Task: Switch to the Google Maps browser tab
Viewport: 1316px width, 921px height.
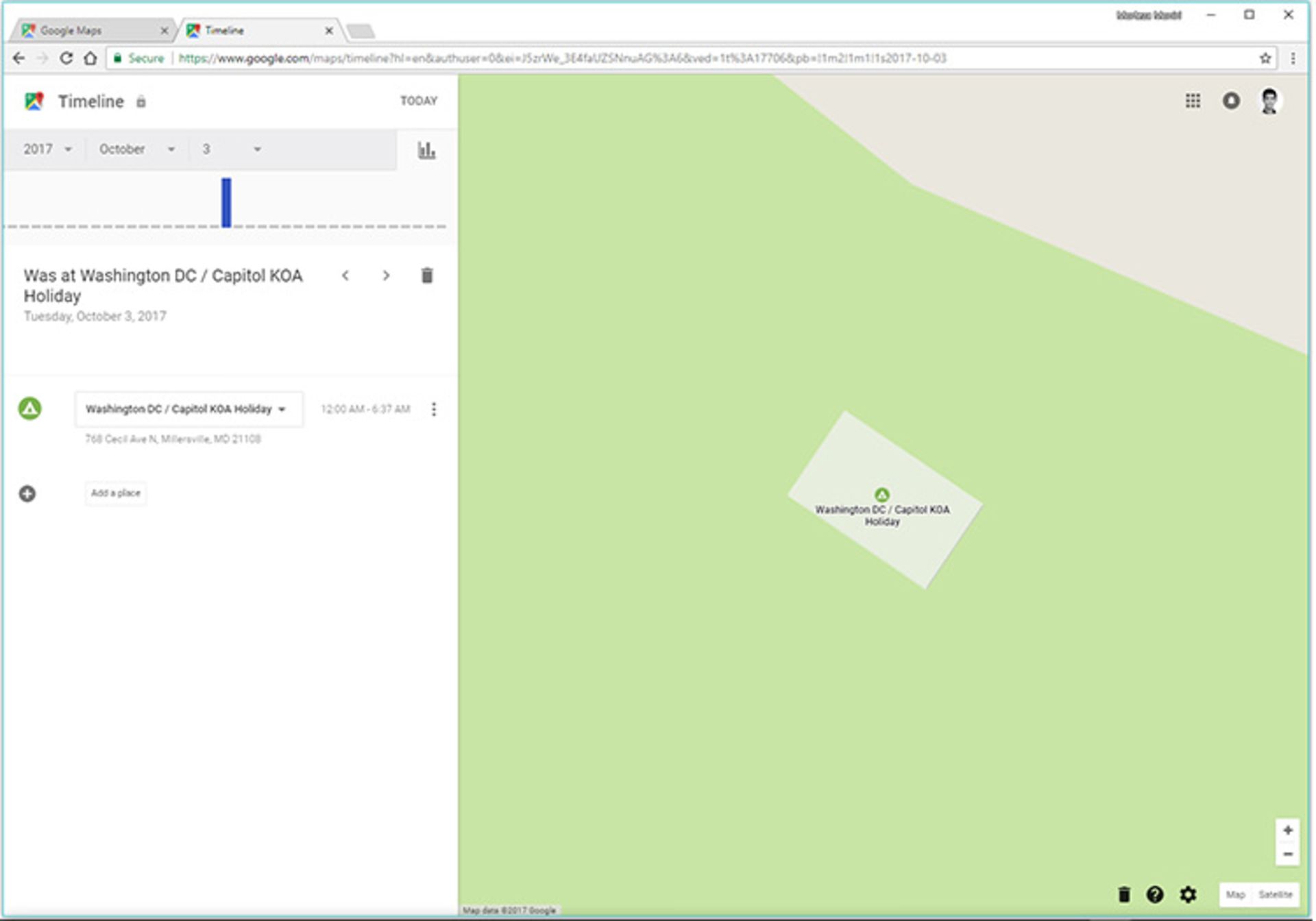Action: click(x=93, y=30)
